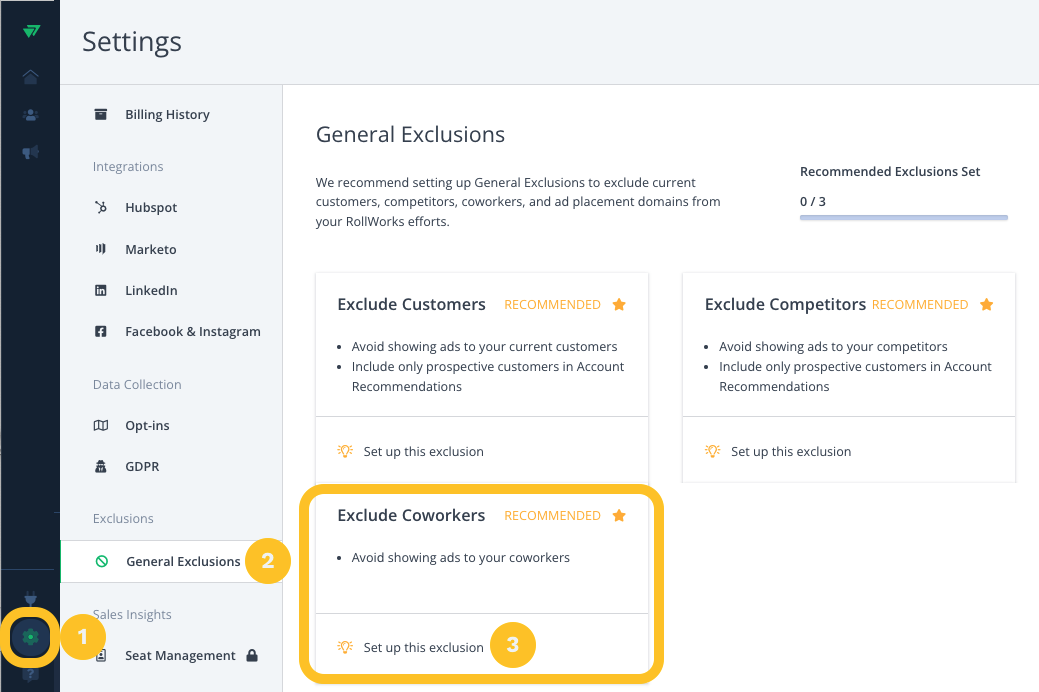Screen dimensions: 1039x692
Task: Click 'Avoid showing ads to your competitors'
Action: [x=833, y=347]
